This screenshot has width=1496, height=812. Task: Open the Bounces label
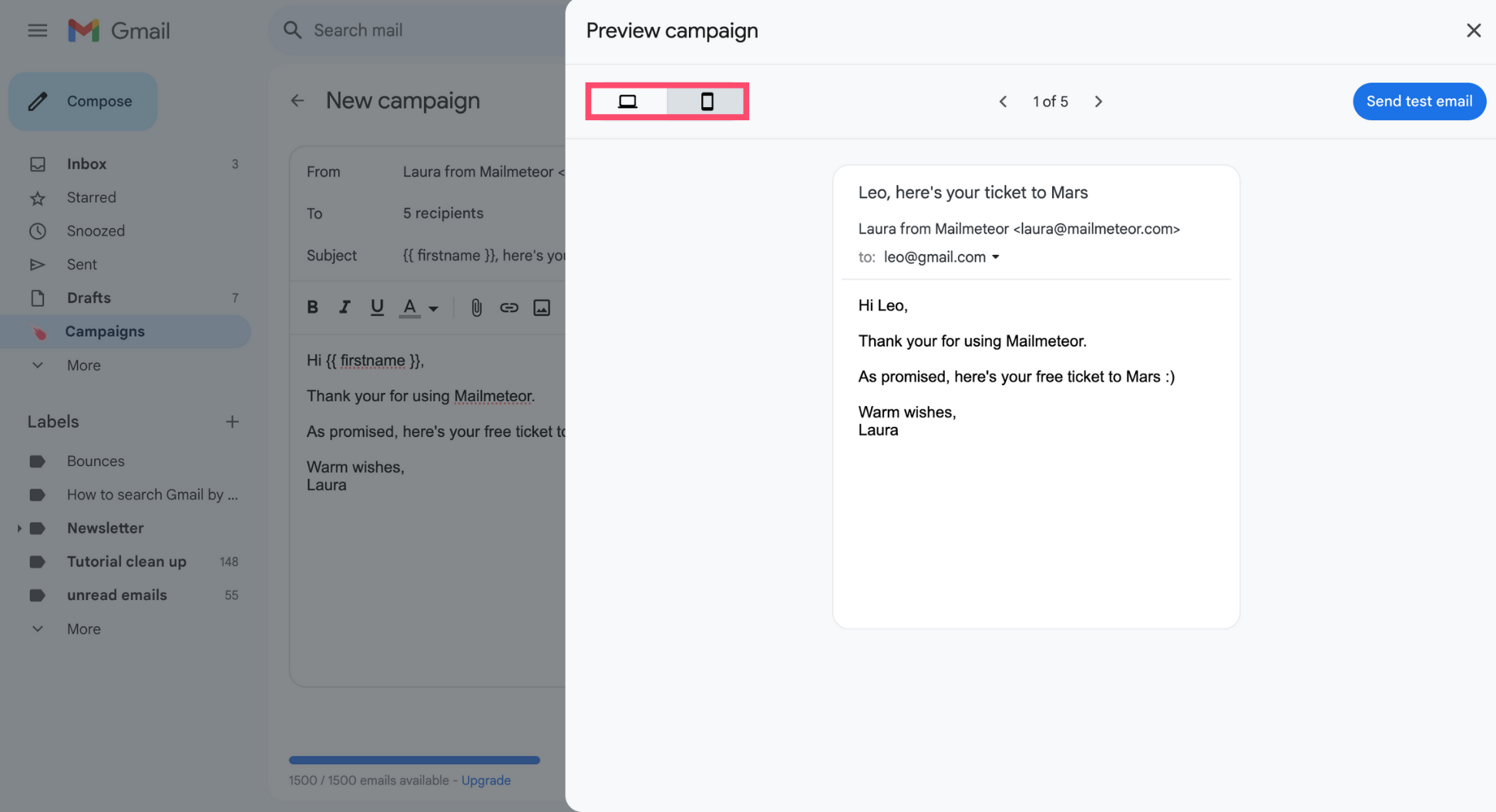click(126, 461)
